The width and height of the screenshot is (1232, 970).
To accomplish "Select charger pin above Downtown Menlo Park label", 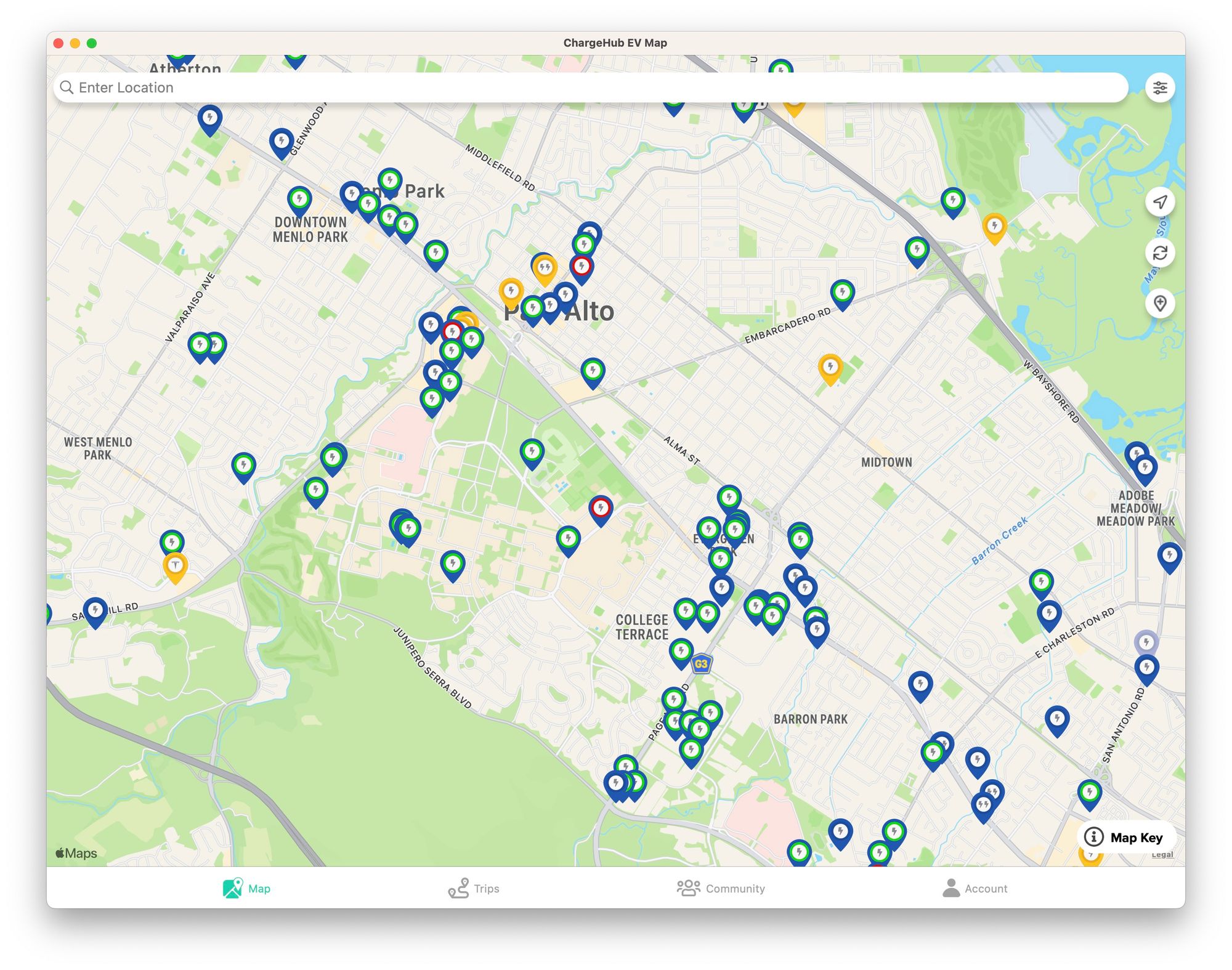I will click(x=299, y=202).
